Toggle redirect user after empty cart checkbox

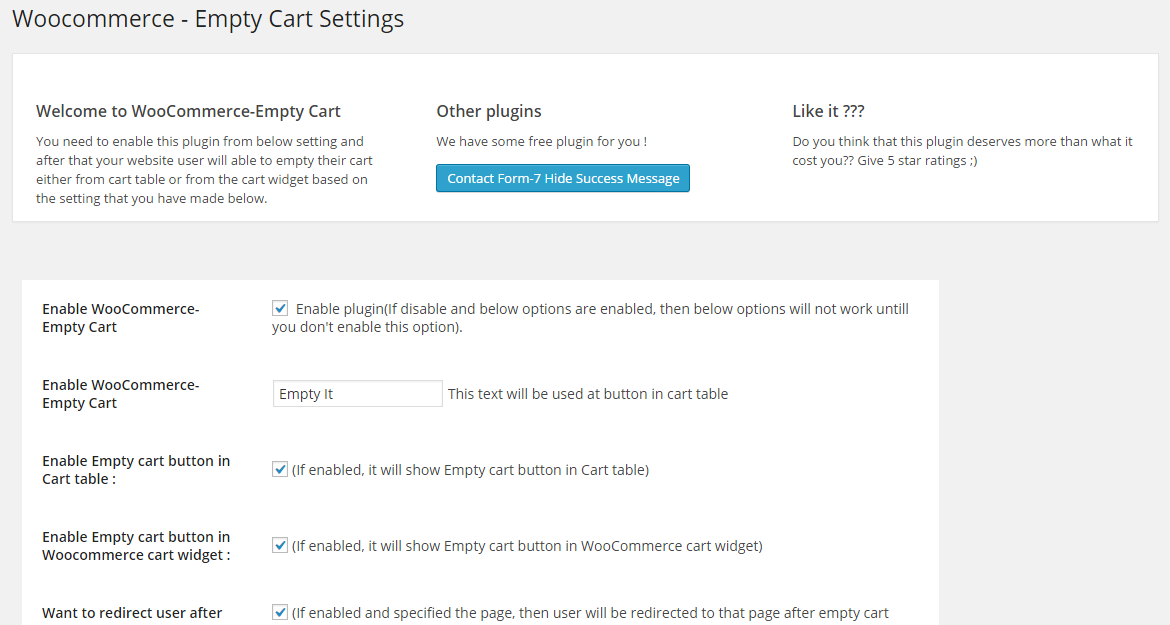pyautogui.click(x=280, y=612)
